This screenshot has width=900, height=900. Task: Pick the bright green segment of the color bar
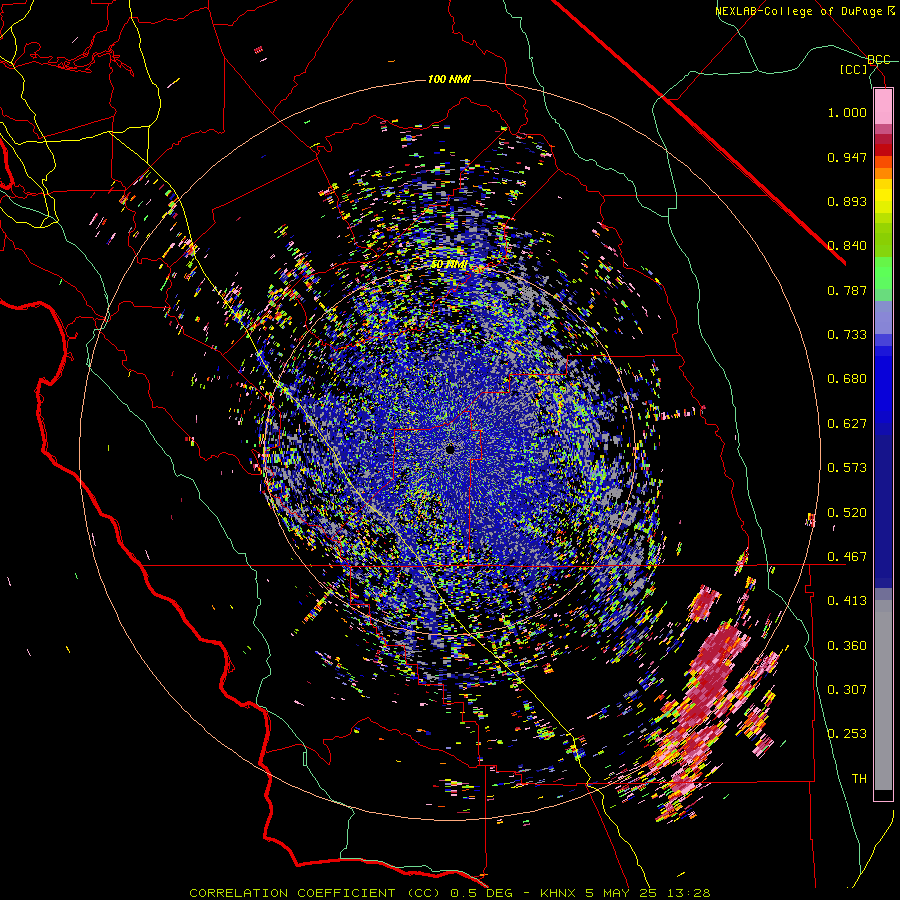tap(883, 273)
